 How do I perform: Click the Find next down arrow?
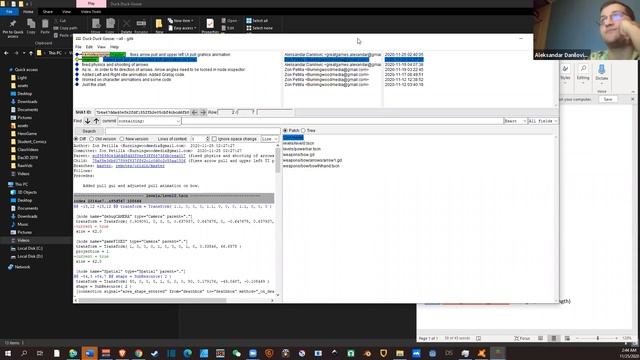pyautogui.click(x=87, y=121)
